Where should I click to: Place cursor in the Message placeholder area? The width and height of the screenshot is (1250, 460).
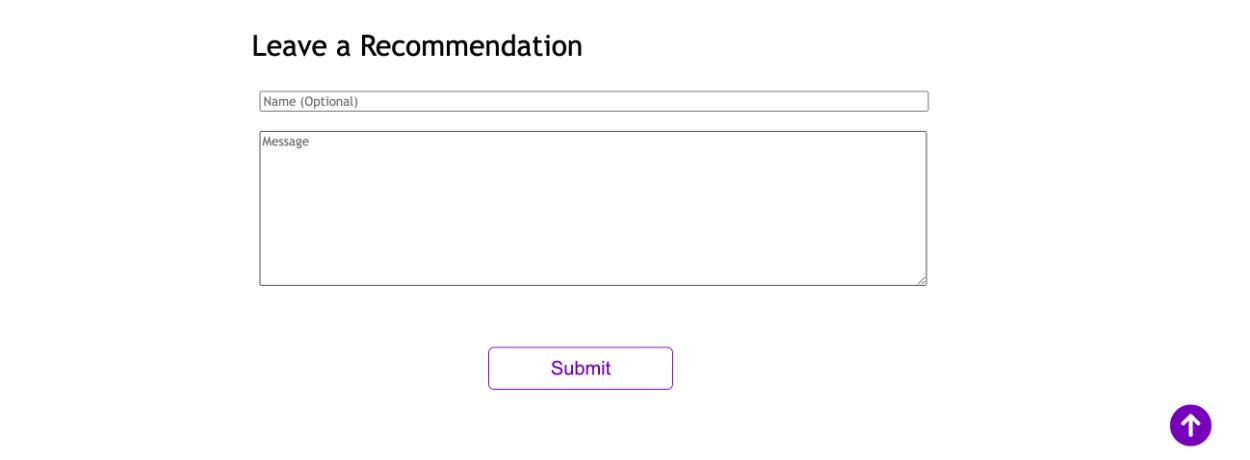(x=286, y=142)
